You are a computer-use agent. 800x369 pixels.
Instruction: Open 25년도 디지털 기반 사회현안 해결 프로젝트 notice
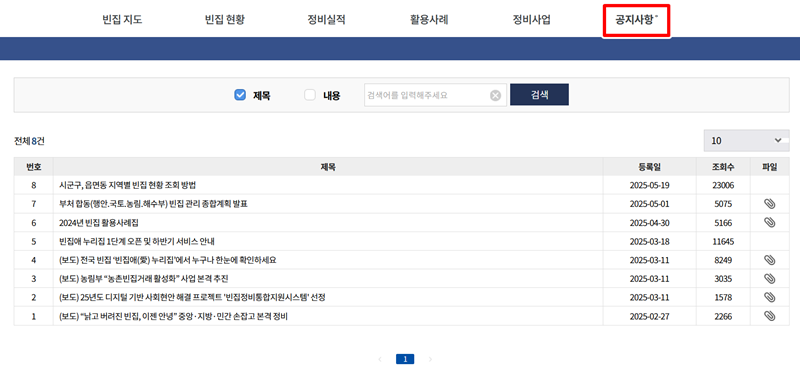(192, 298)
